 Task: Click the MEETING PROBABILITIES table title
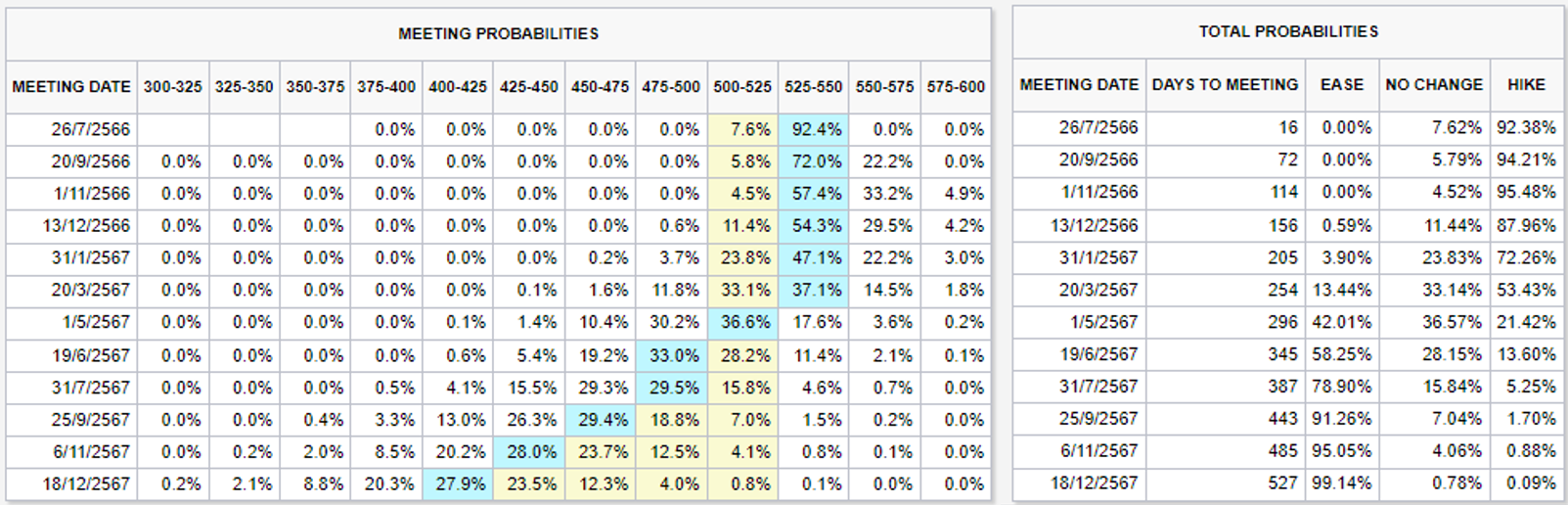pyautogui.click(x=498, y=33)
